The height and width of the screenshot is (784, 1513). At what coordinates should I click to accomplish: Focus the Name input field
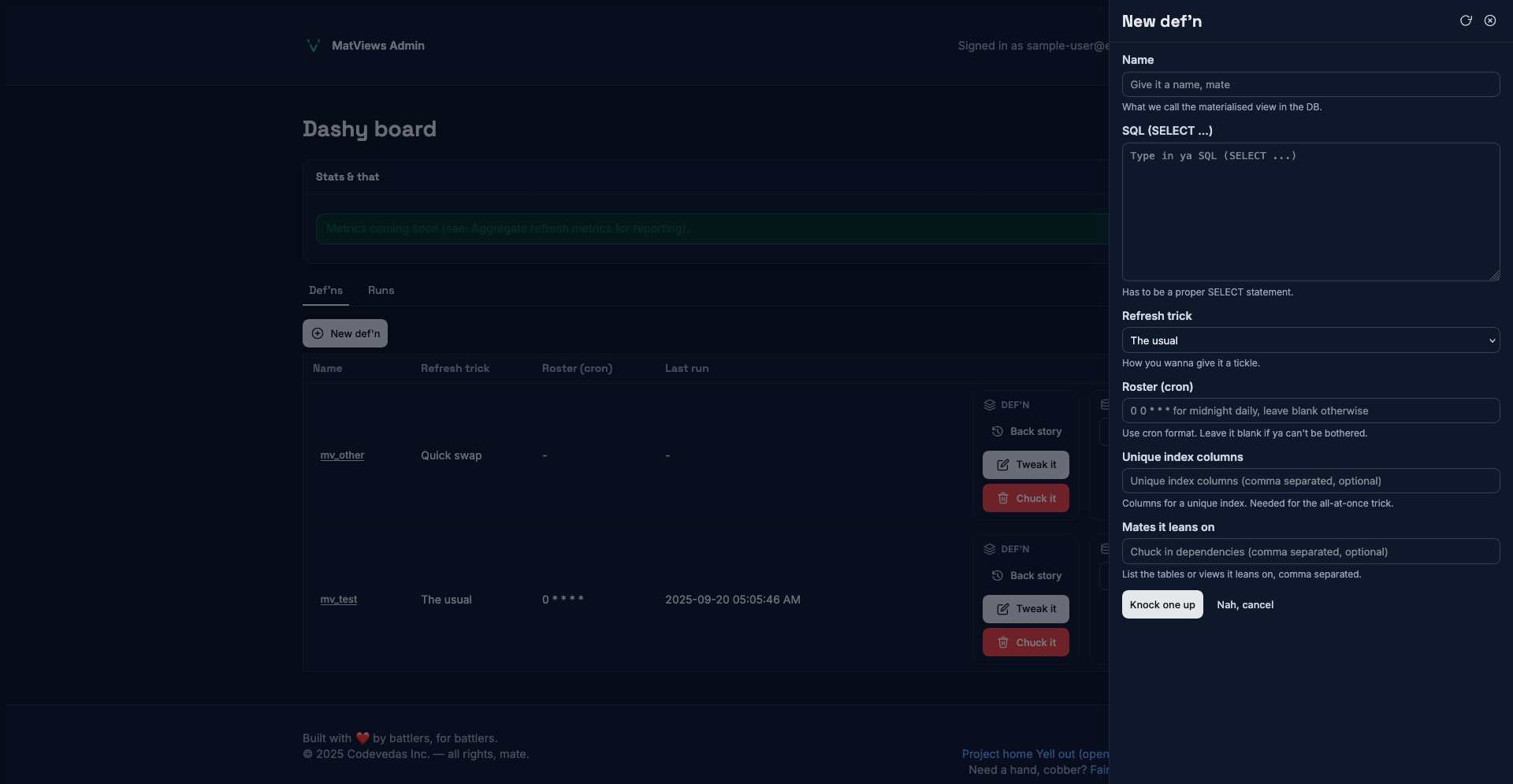[x=1310, y=84]
